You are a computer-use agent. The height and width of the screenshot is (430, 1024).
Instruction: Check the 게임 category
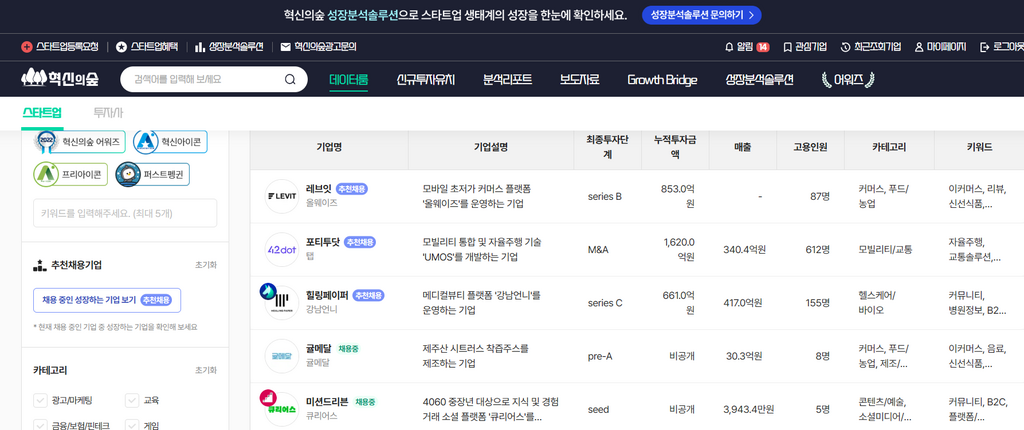click(132, 425)
